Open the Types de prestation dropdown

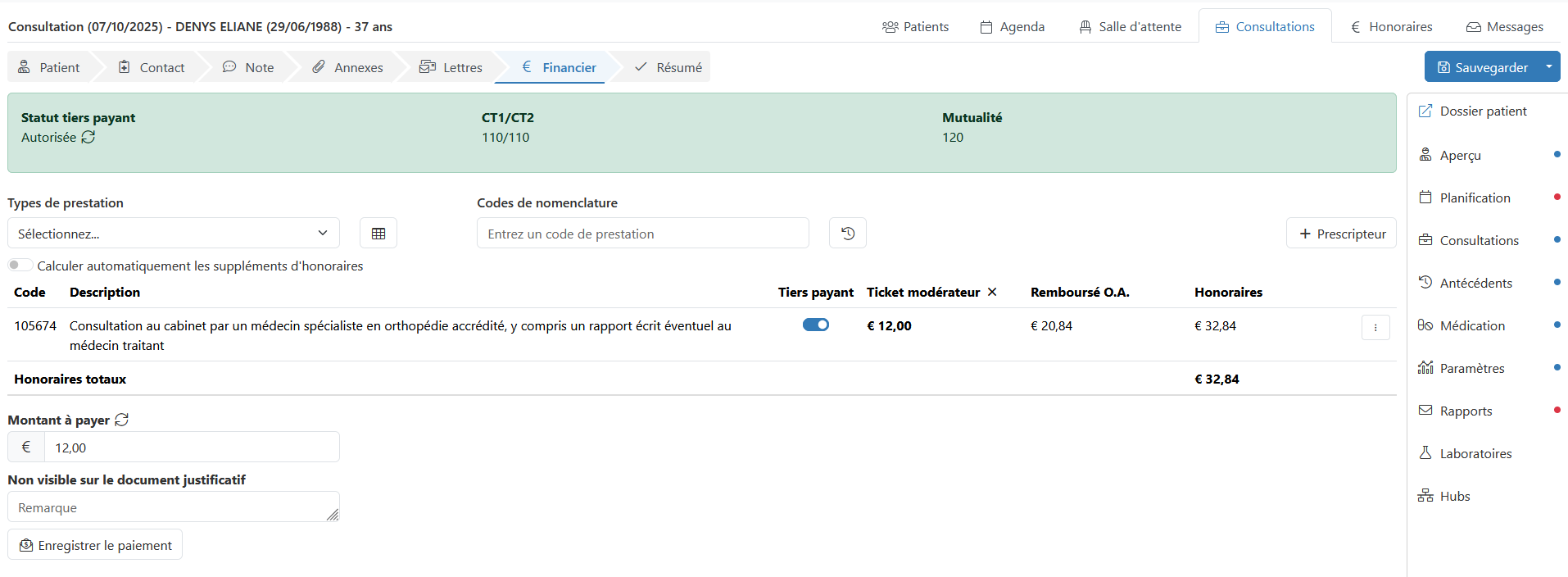(174, 234)
